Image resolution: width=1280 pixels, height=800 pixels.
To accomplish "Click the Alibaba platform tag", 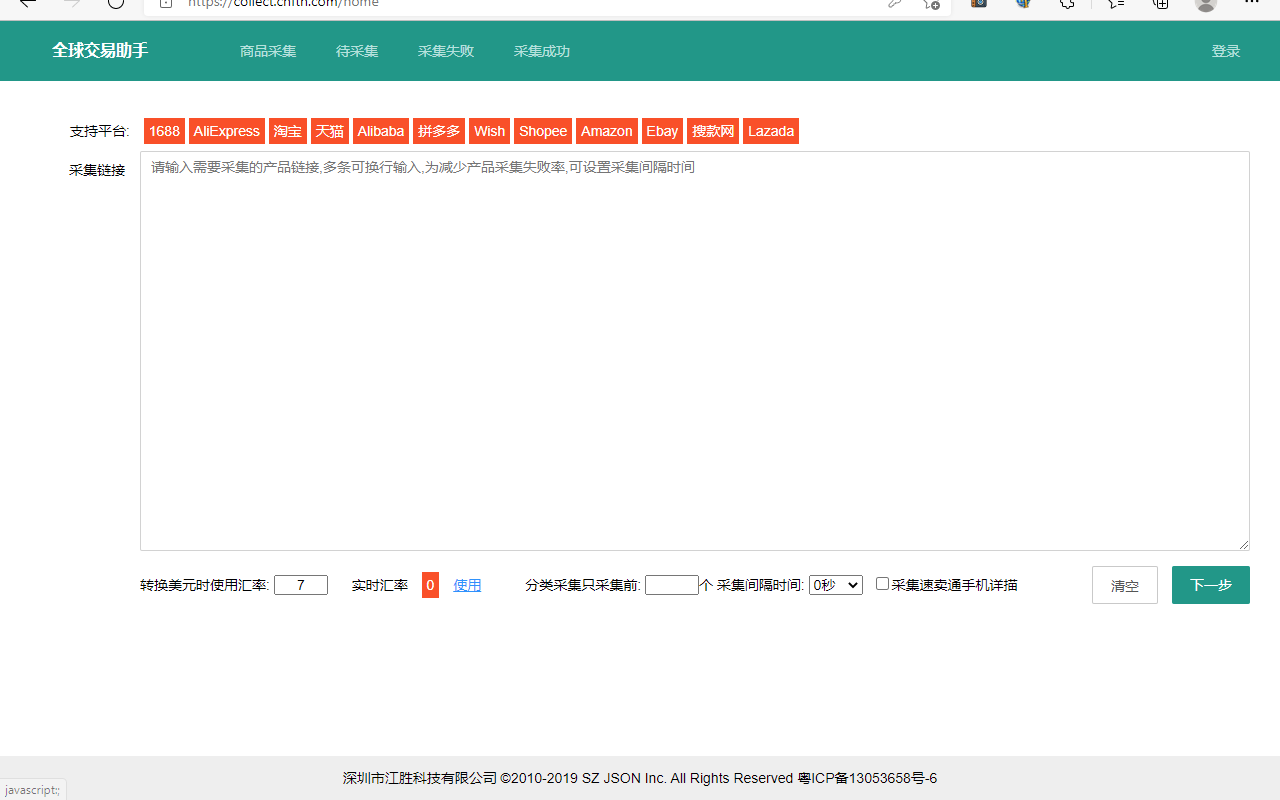I will pos(381,131).
